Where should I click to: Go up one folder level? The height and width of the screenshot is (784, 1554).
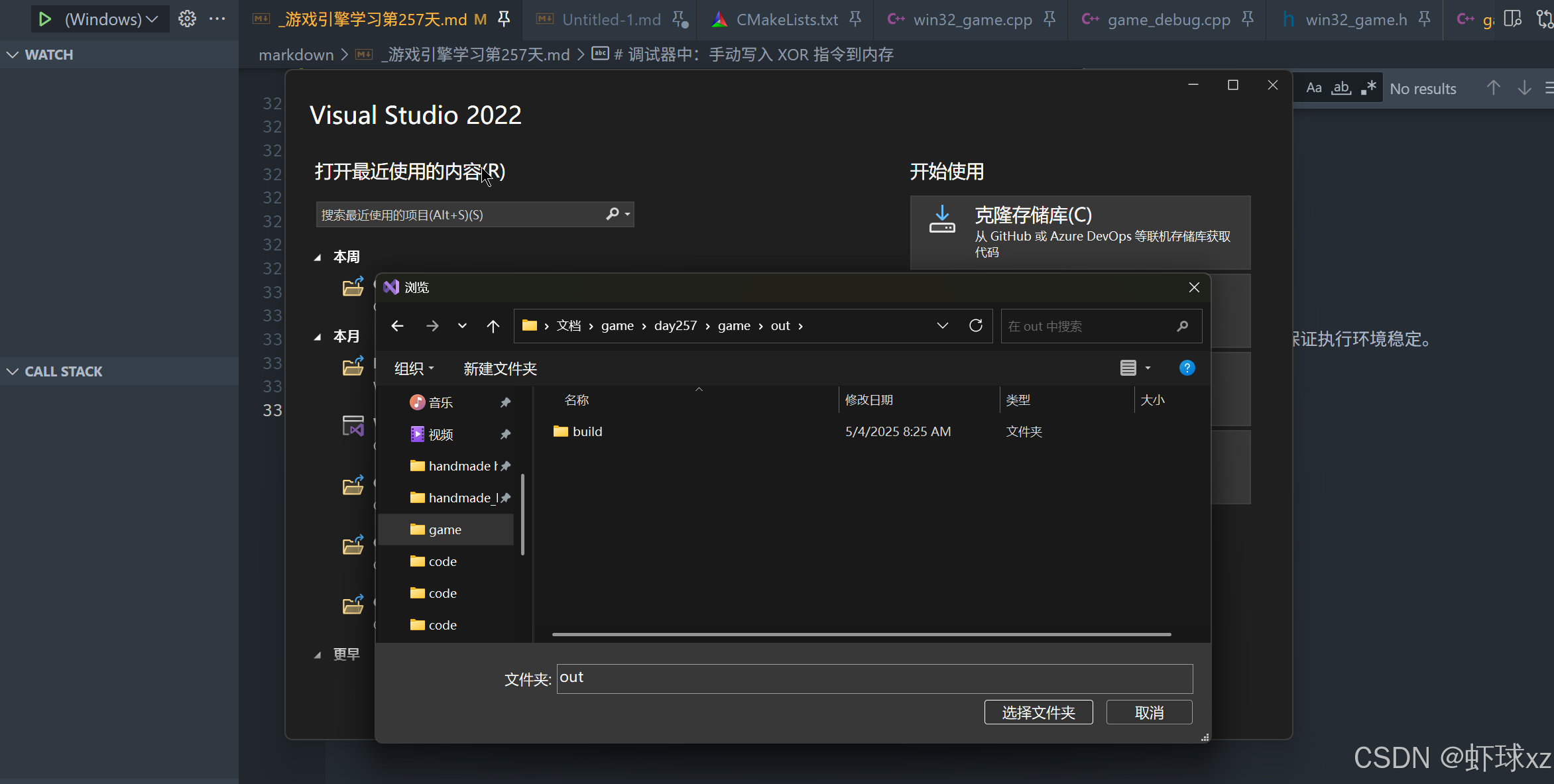click(x=493, y=325)
